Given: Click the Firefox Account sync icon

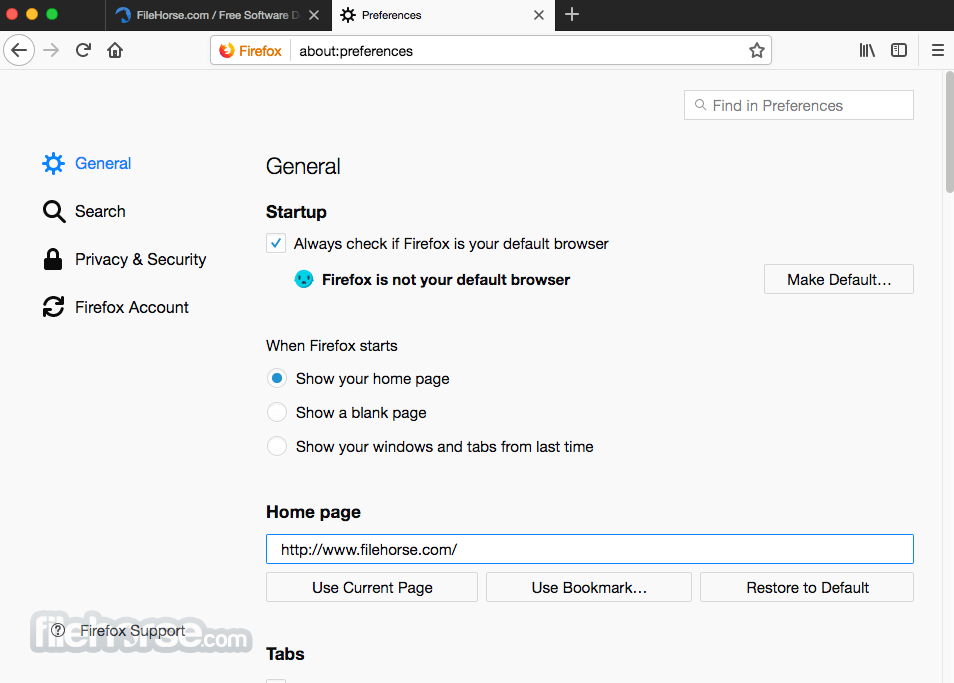Looking at the screenshot, I should coord(54,307).
